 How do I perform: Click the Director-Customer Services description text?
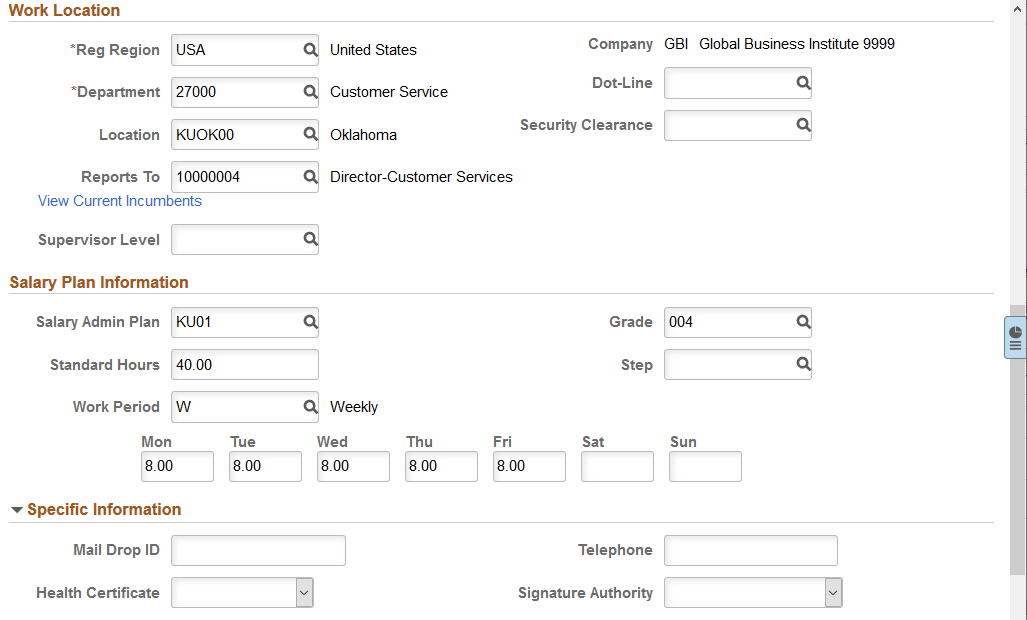point(421,177)
